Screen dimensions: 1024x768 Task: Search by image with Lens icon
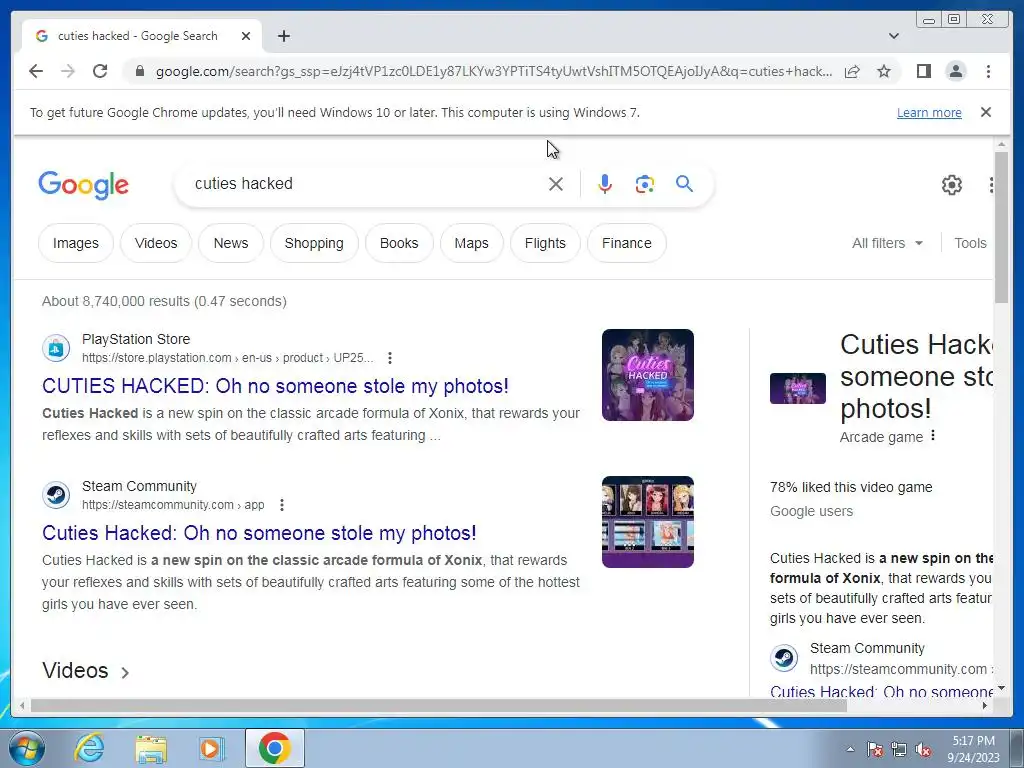coord(645,184)
